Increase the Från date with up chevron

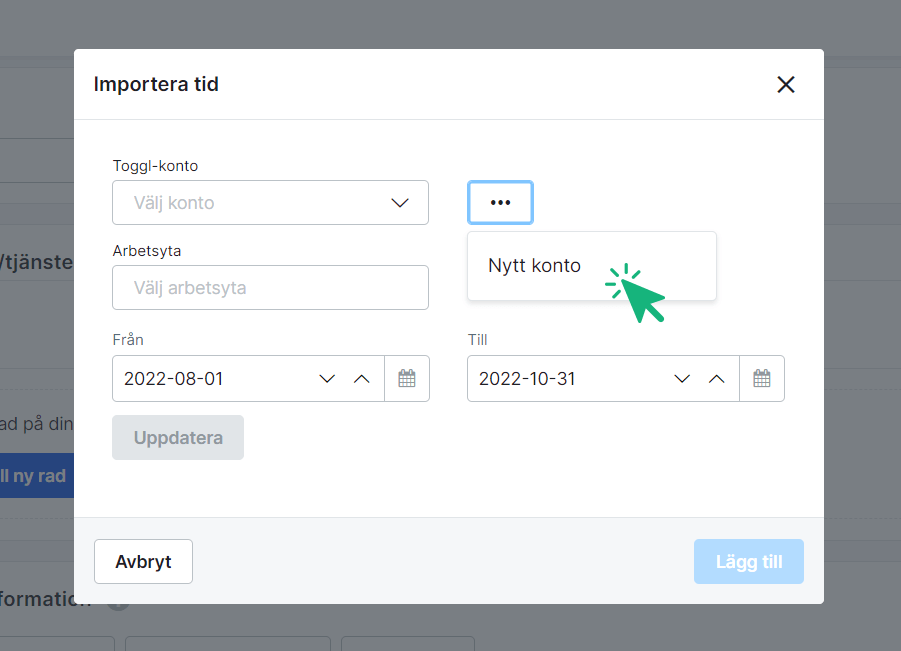(362, 379)
